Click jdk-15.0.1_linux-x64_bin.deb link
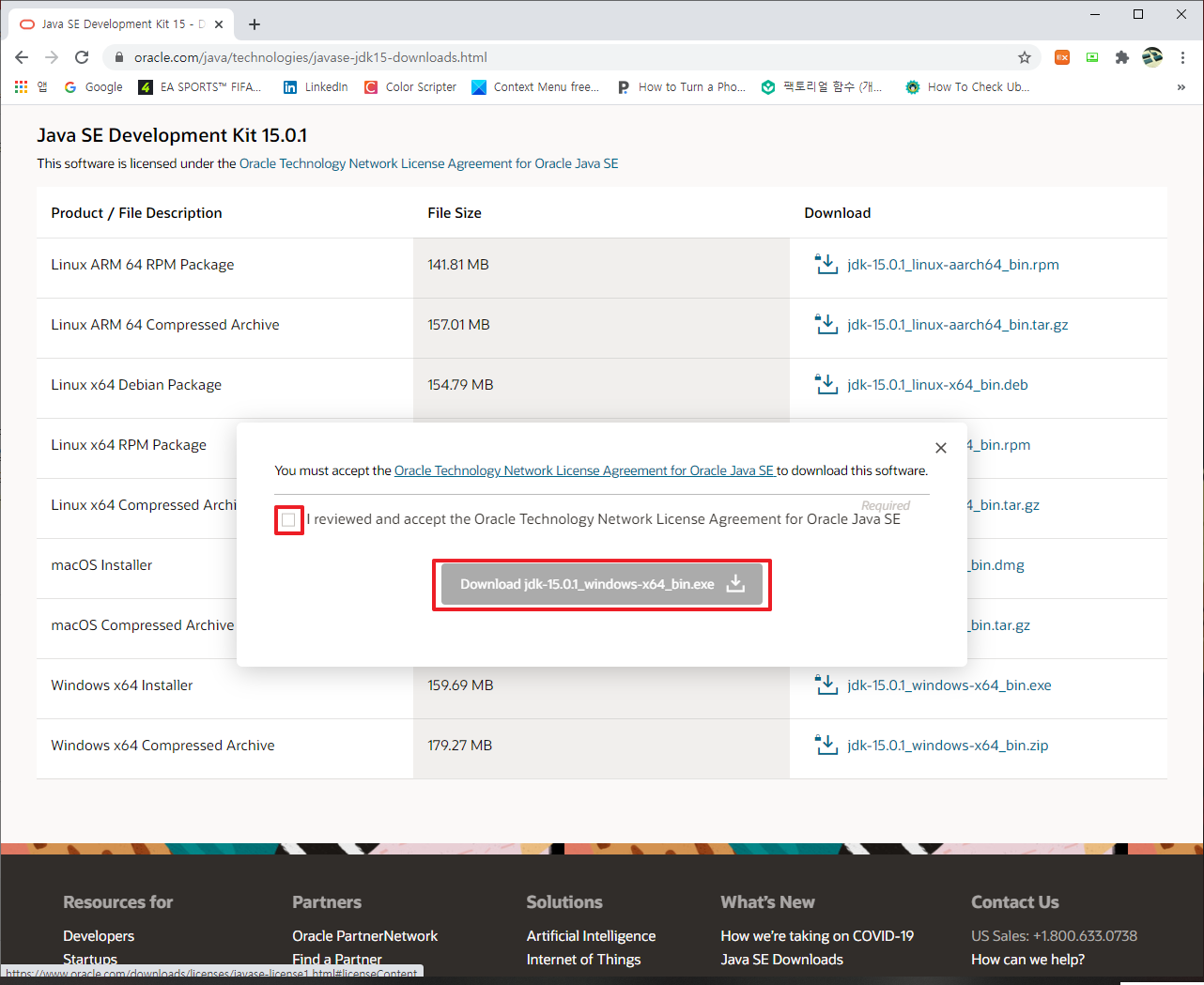1204x985 pixels. pyautogui.click(x=937, y=385)
